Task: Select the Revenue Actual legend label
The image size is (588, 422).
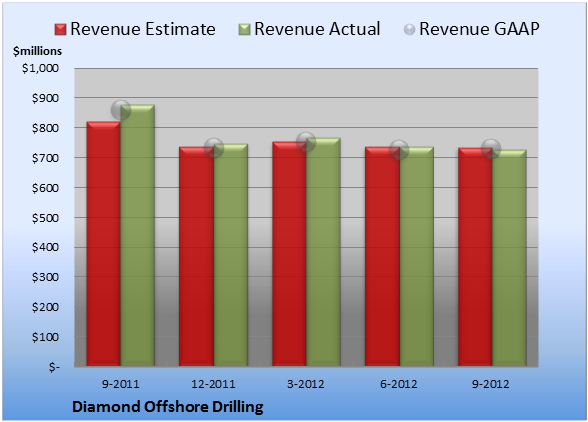Action: pos(317,29)
